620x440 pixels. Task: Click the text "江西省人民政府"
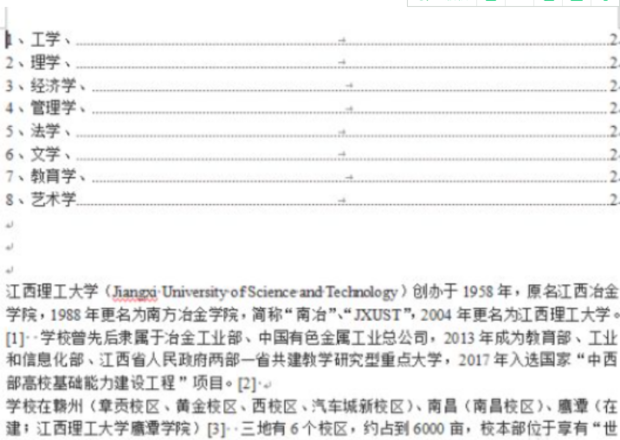(153, 360)
